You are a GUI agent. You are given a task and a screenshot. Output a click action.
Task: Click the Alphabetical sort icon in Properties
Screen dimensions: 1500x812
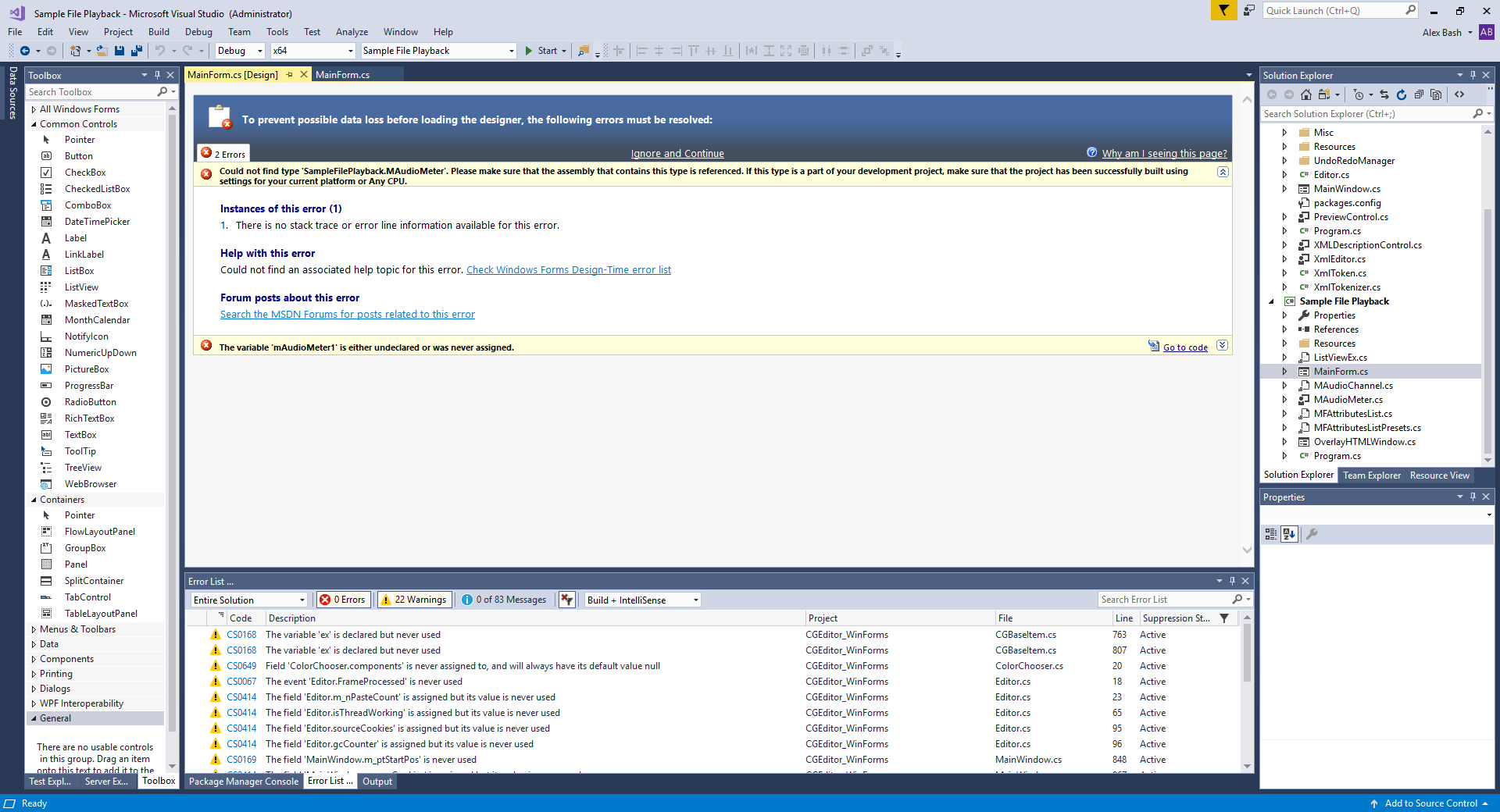[x=1289, y=534]
